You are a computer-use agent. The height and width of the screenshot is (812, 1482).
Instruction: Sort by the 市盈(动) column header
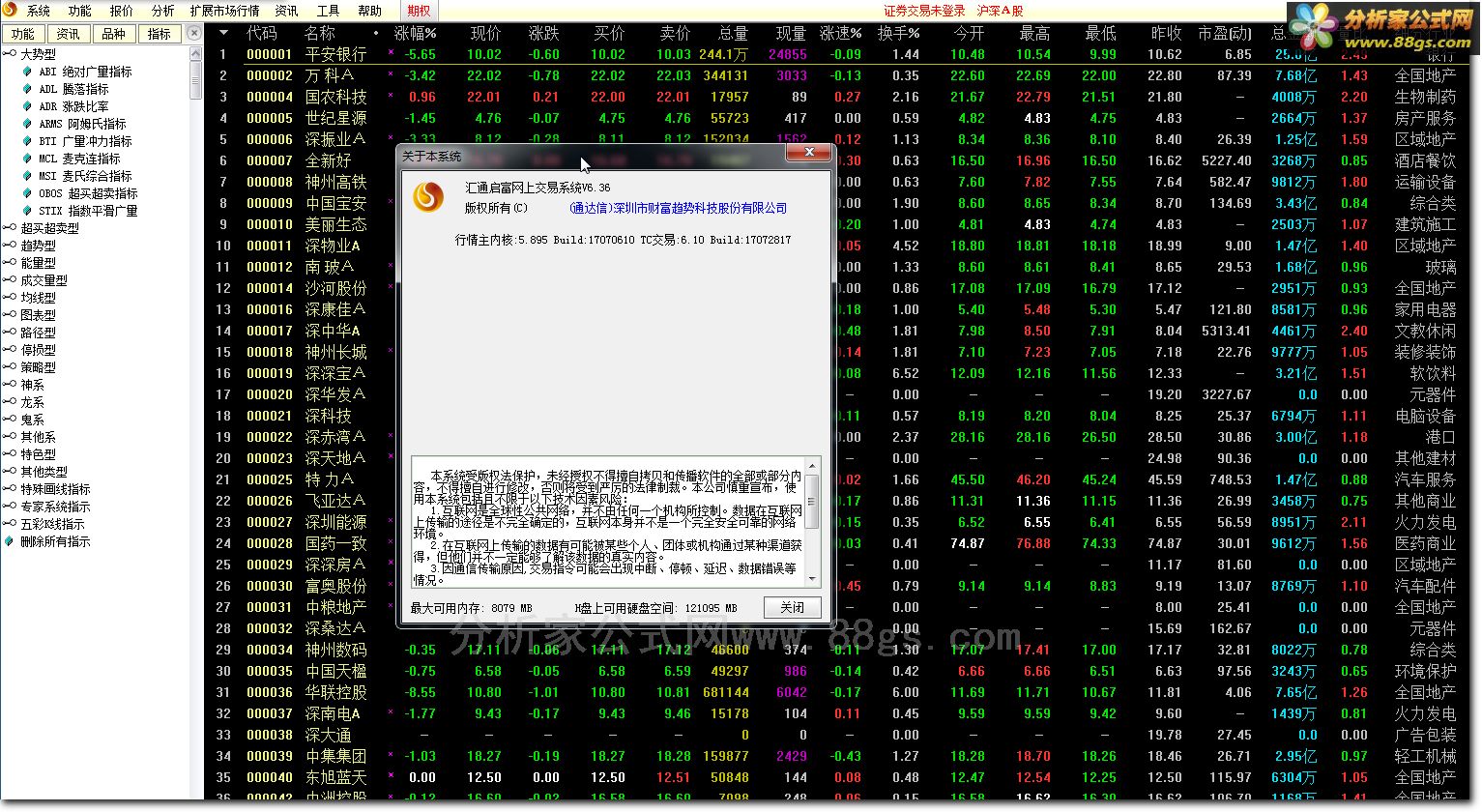[1225, 33]
